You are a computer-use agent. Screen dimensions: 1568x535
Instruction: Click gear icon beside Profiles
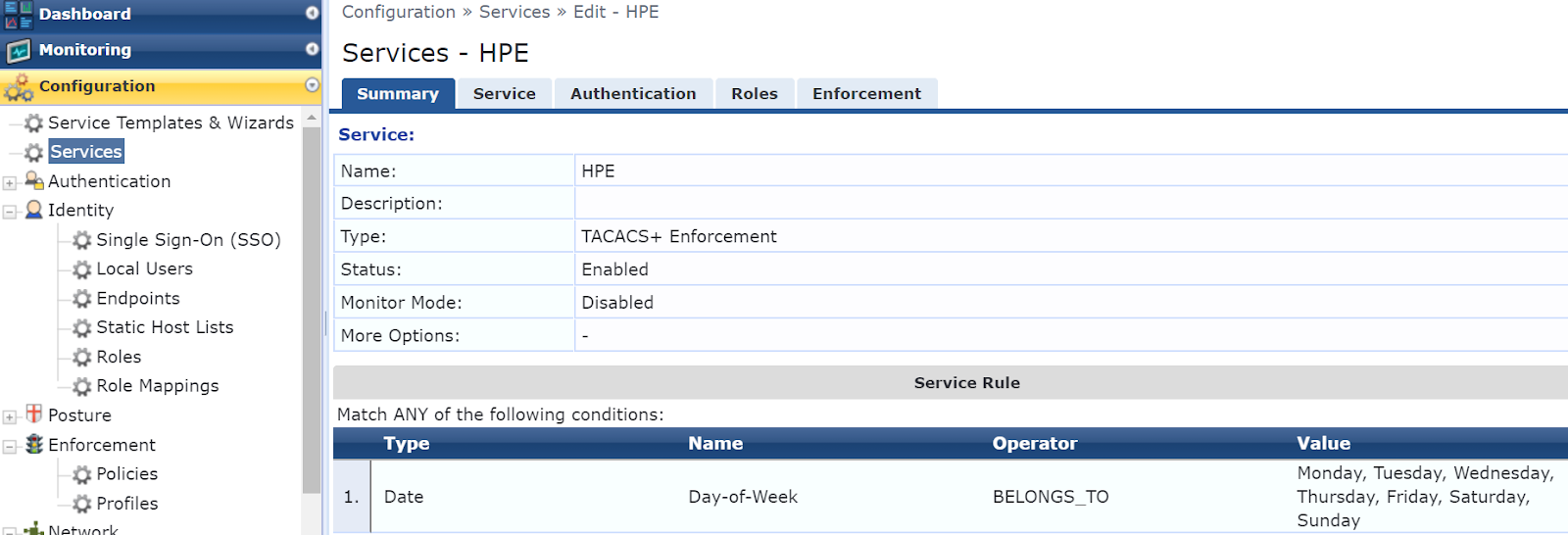82,505
